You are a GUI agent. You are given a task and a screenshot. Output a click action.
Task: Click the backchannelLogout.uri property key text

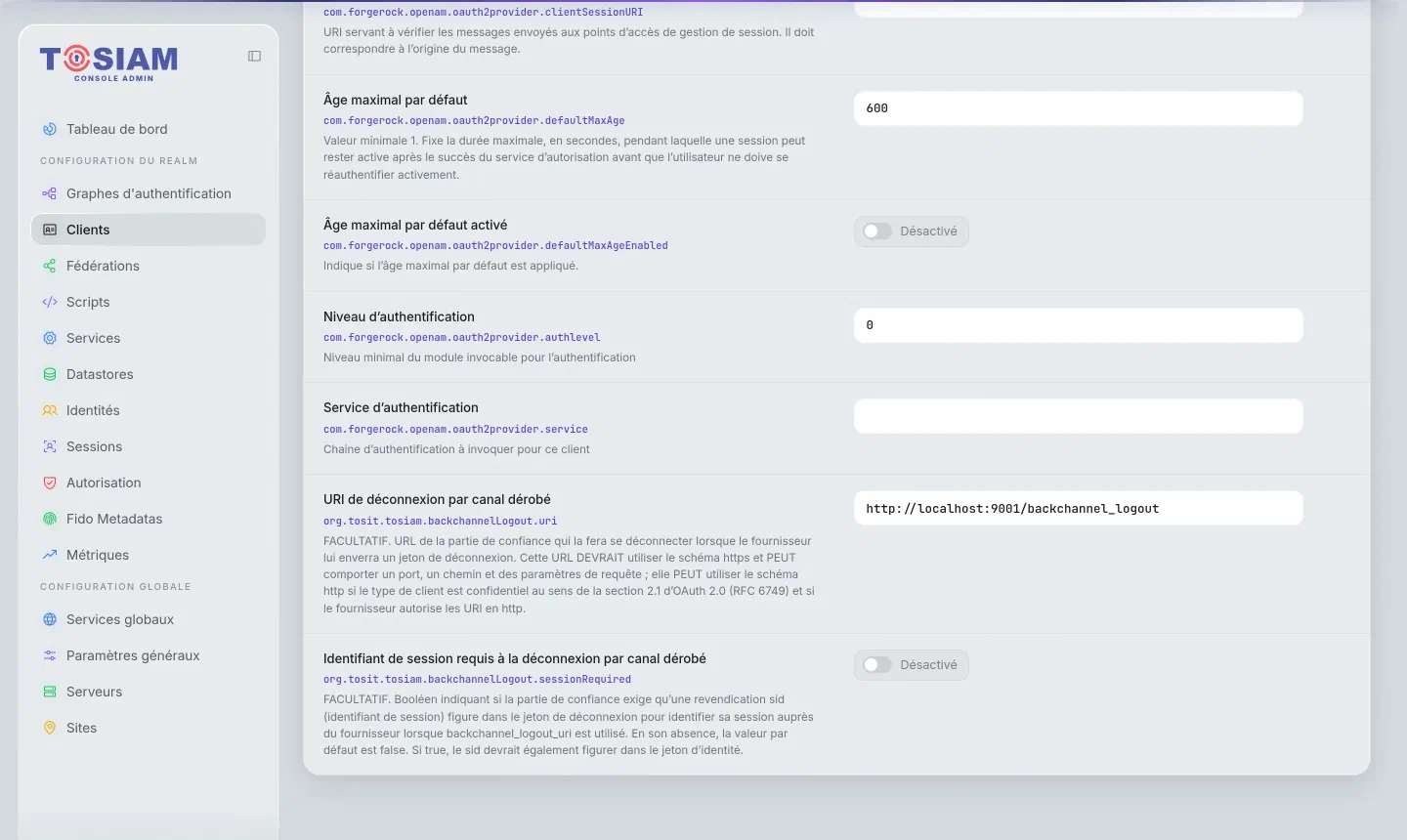(441, 522)
